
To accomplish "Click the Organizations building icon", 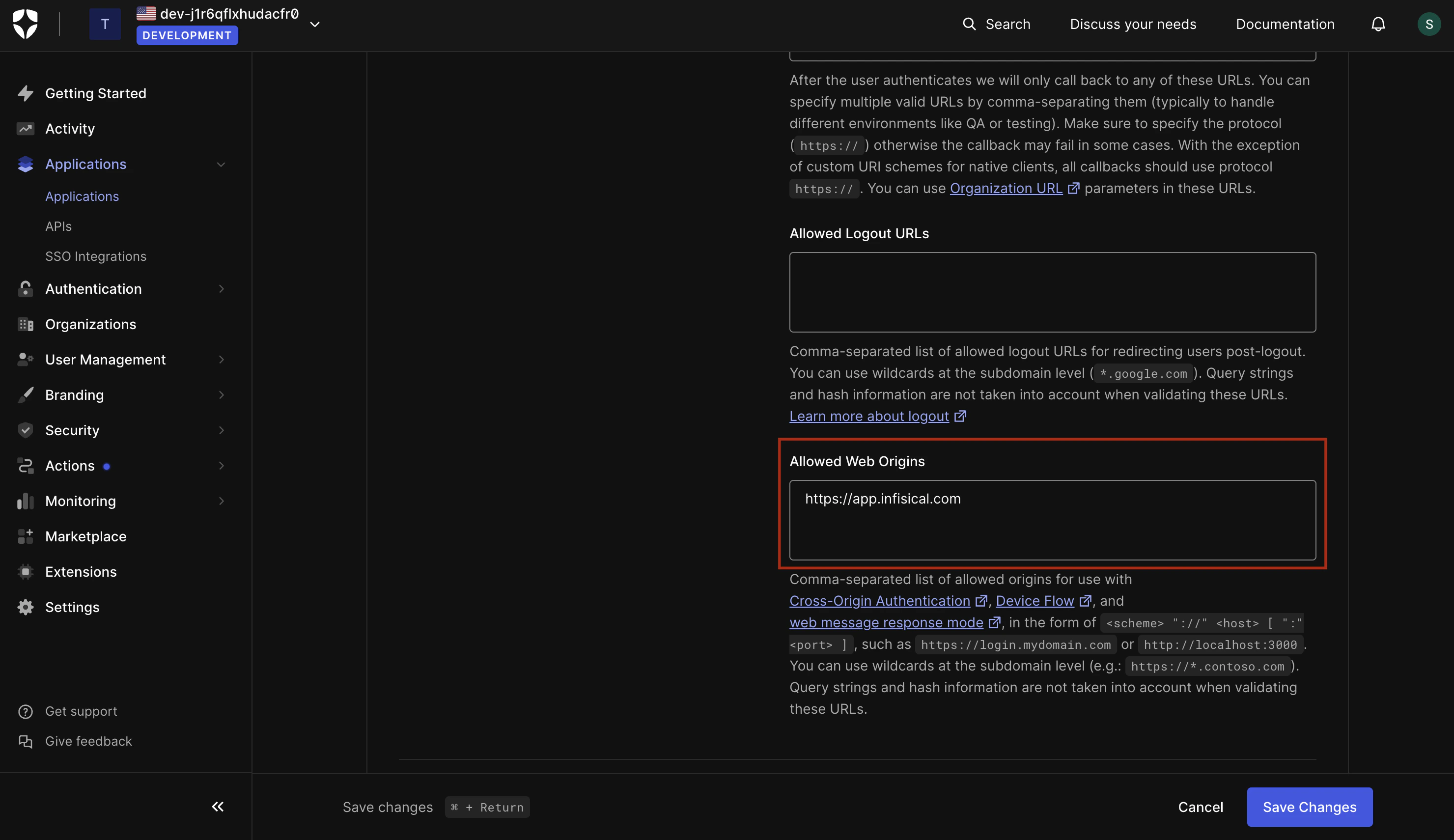I will pyautogui.click(x=26, y=324).
